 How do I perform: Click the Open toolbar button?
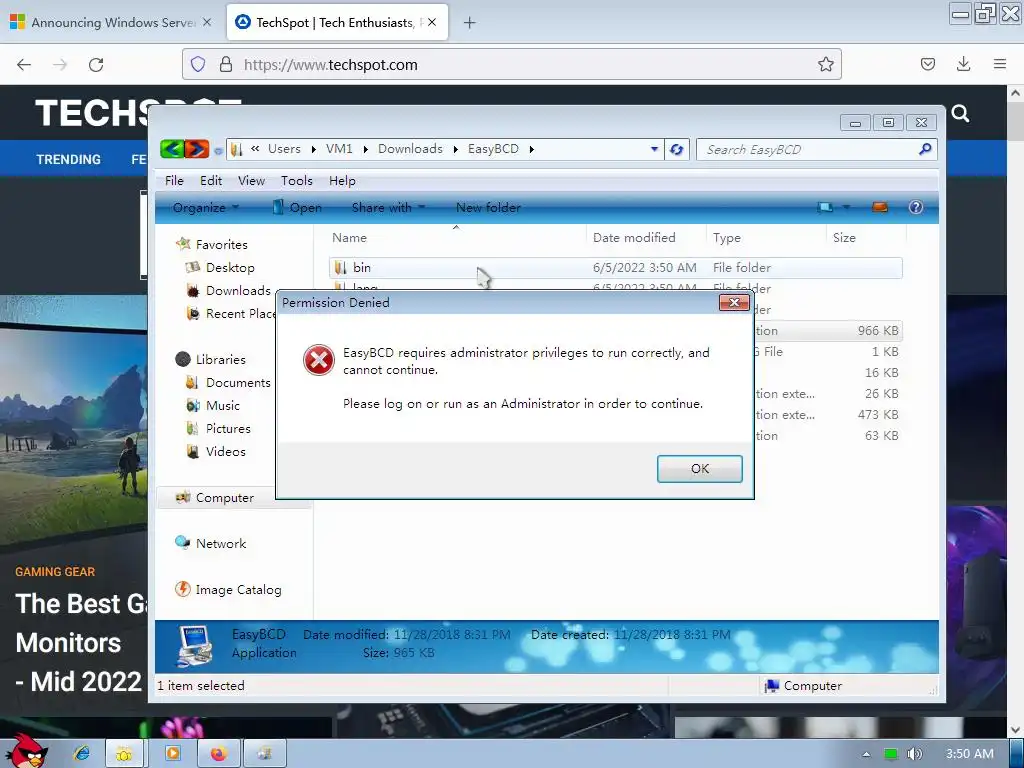point(297,208)
